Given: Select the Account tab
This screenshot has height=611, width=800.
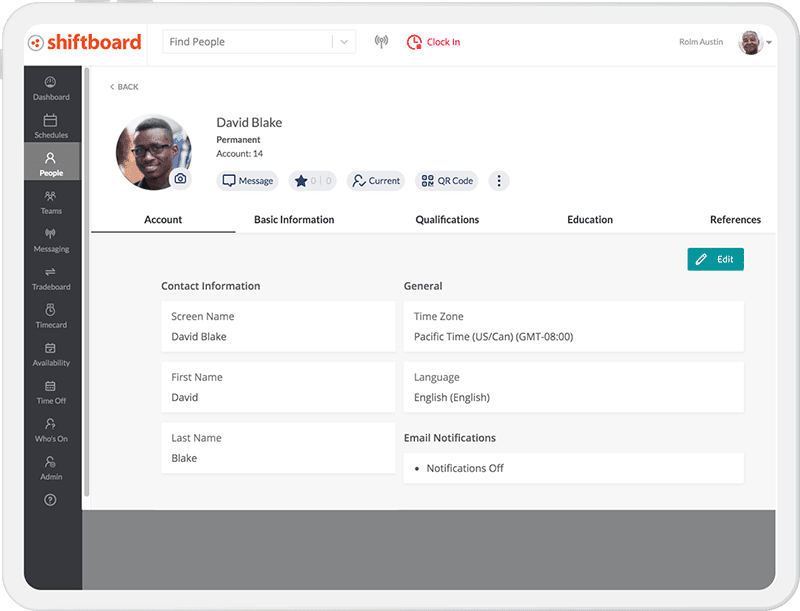Looking at the screenshot, I should [163, 220].
